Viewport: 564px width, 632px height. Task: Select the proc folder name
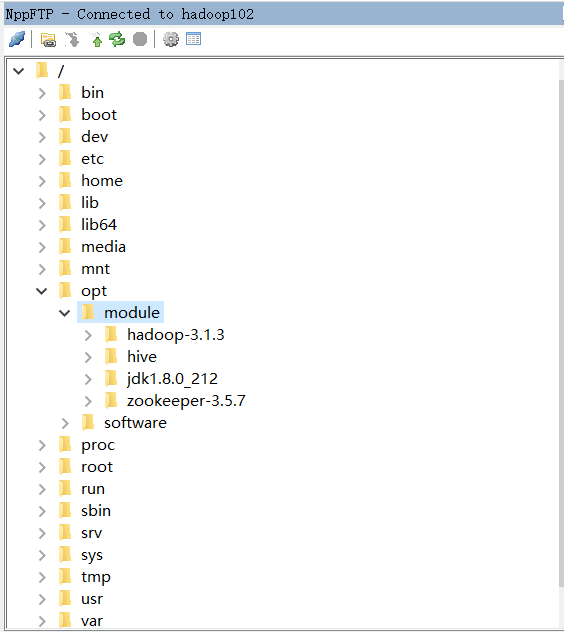[x=98, y=445]
